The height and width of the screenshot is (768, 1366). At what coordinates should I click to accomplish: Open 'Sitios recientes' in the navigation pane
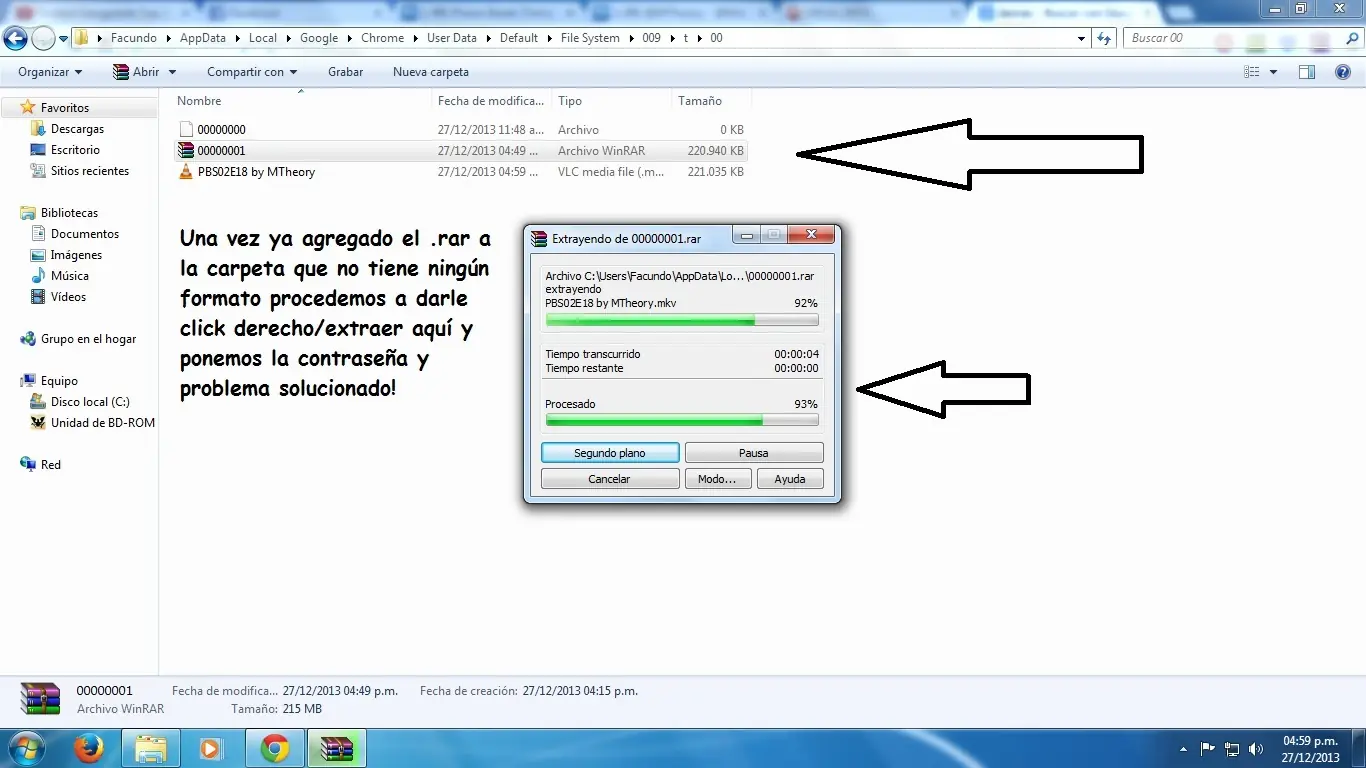(x=89, y=171)
